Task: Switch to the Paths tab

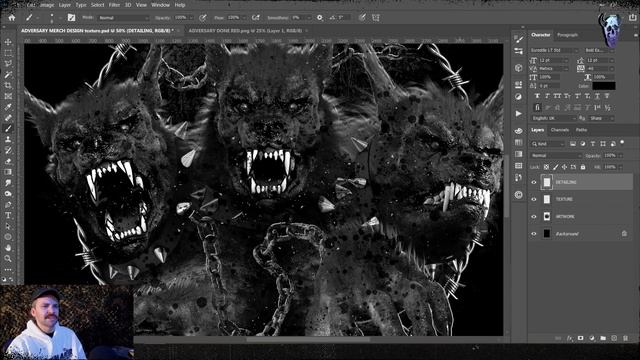Action: pos(581,130)
